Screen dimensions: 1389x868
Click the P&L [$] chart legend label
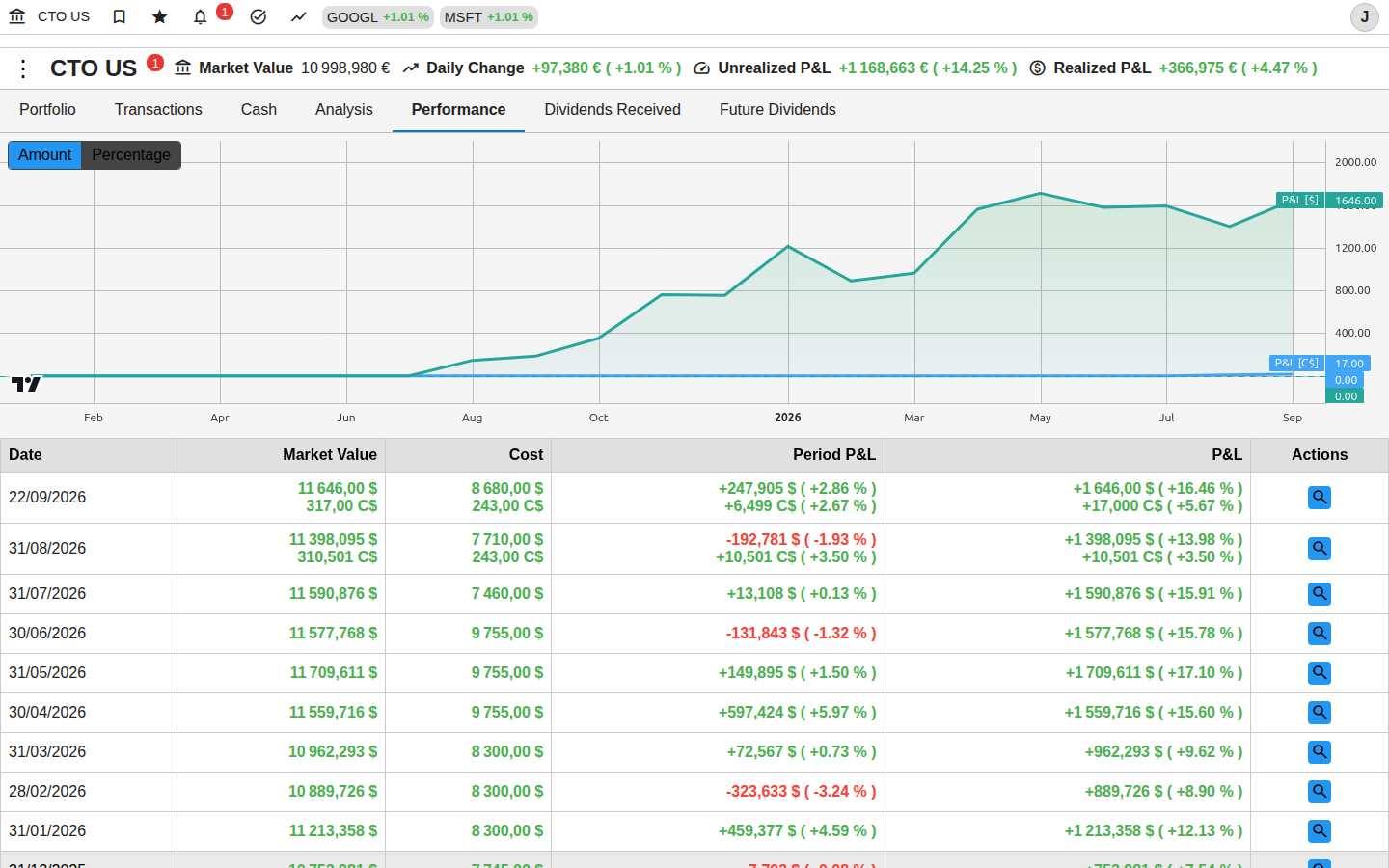coord(1299,200)
